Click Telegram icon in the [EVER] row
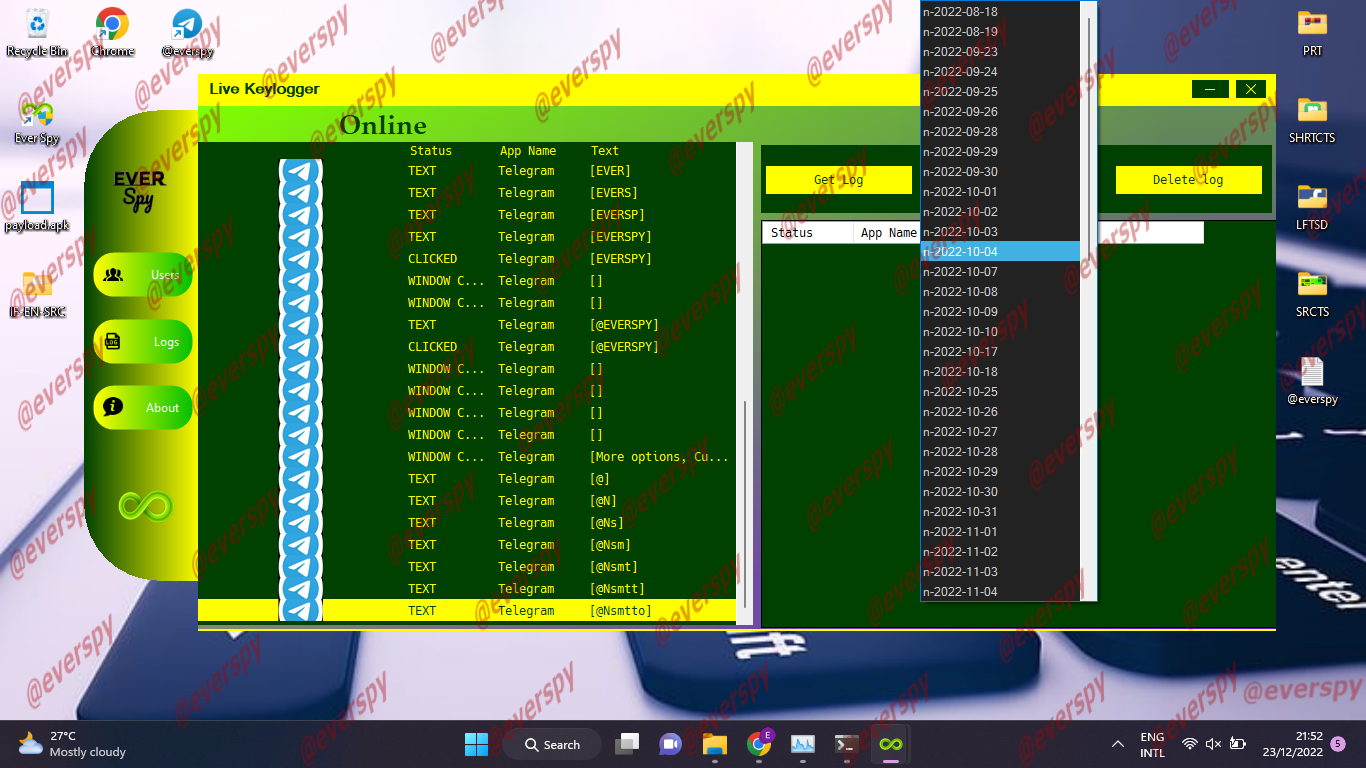 pos(301,171)
